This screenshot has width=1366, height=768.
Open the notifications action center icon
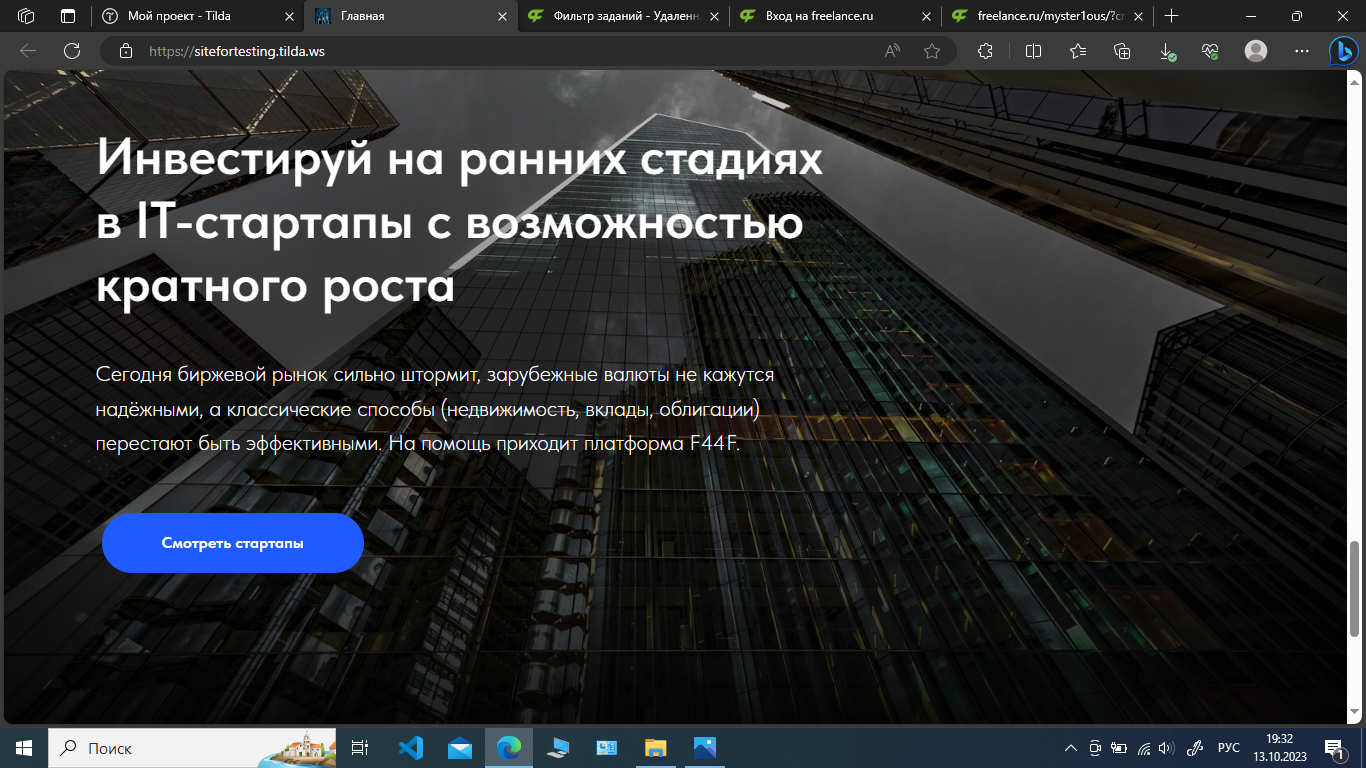[x=1333, y=748]
